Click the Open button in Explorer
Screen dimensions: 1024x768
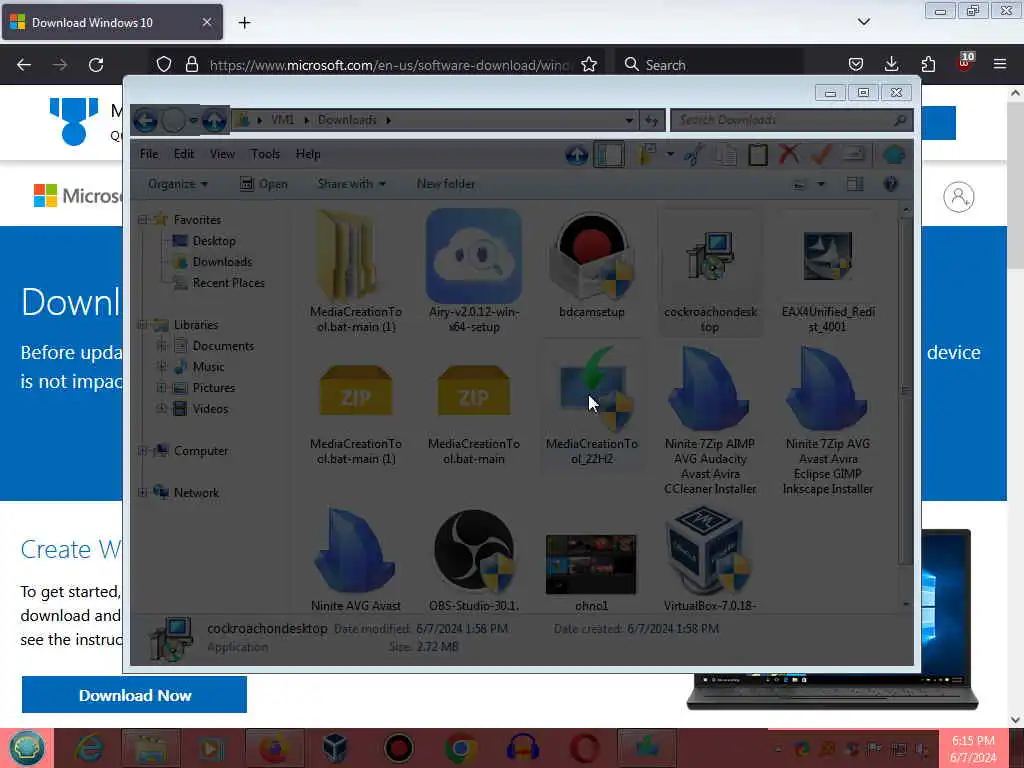tap(264, 184)
